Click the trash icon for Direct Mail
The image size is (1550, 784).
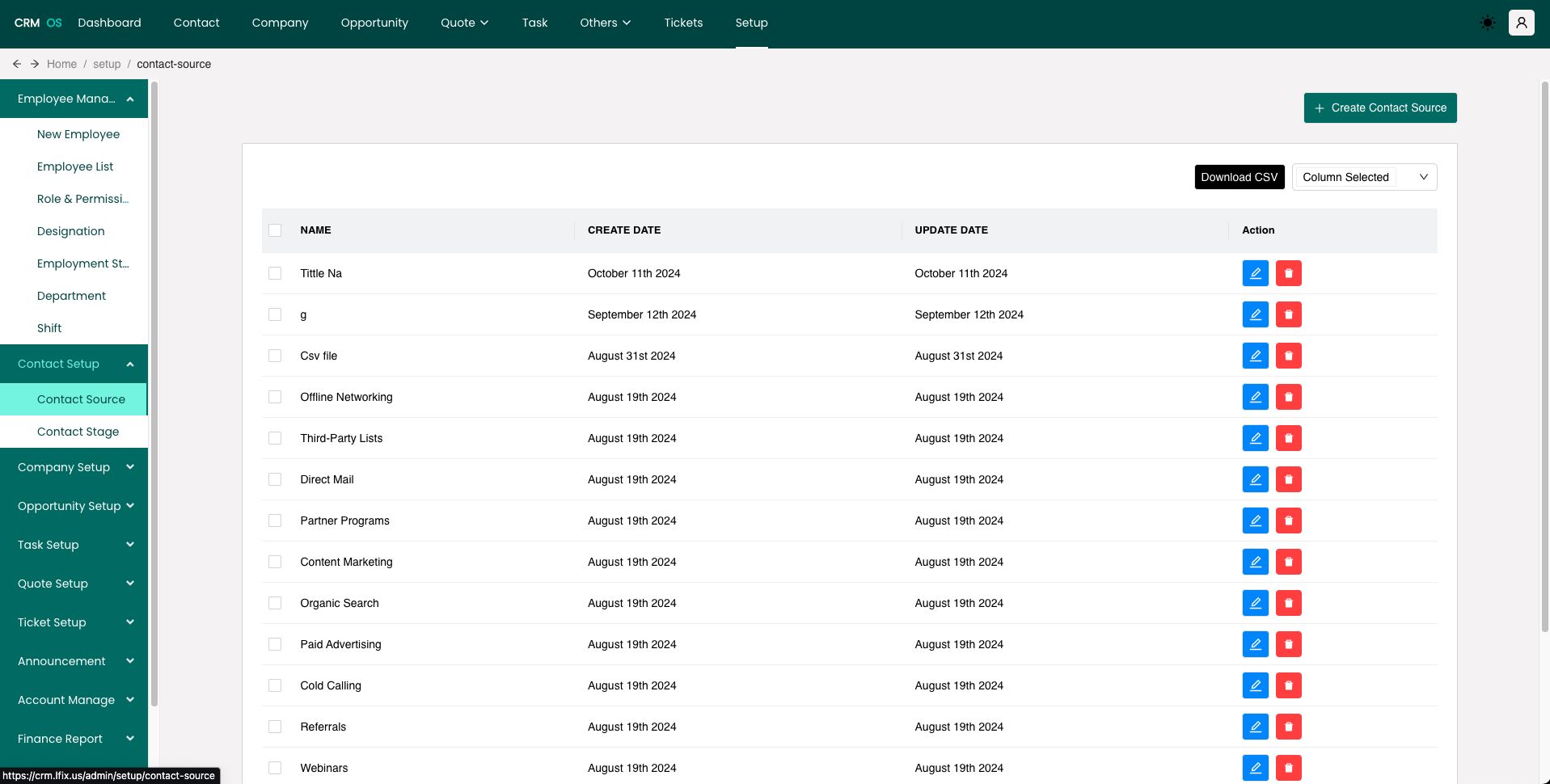pos(1288,479)
